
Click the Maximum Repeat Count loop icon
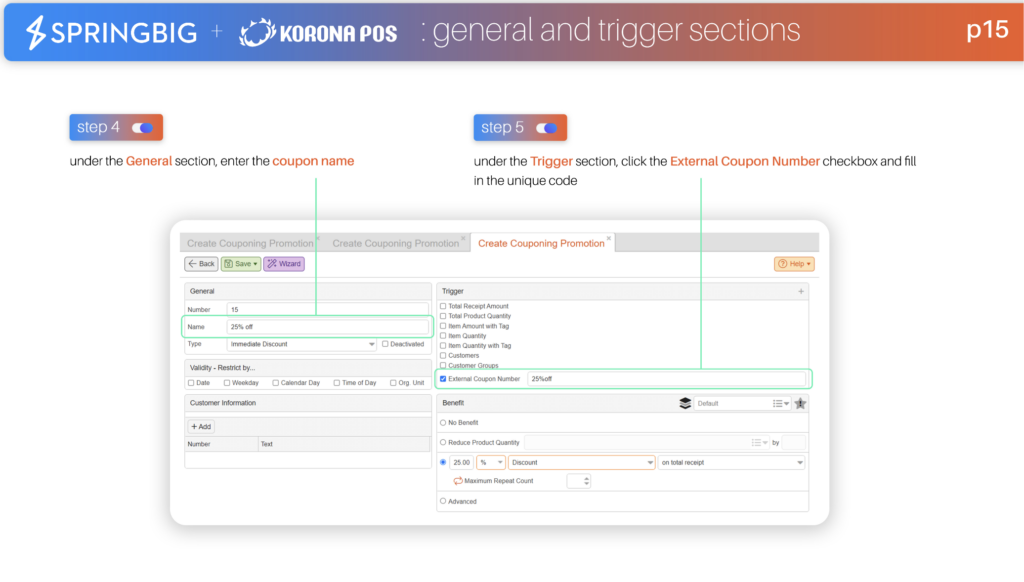458,481
